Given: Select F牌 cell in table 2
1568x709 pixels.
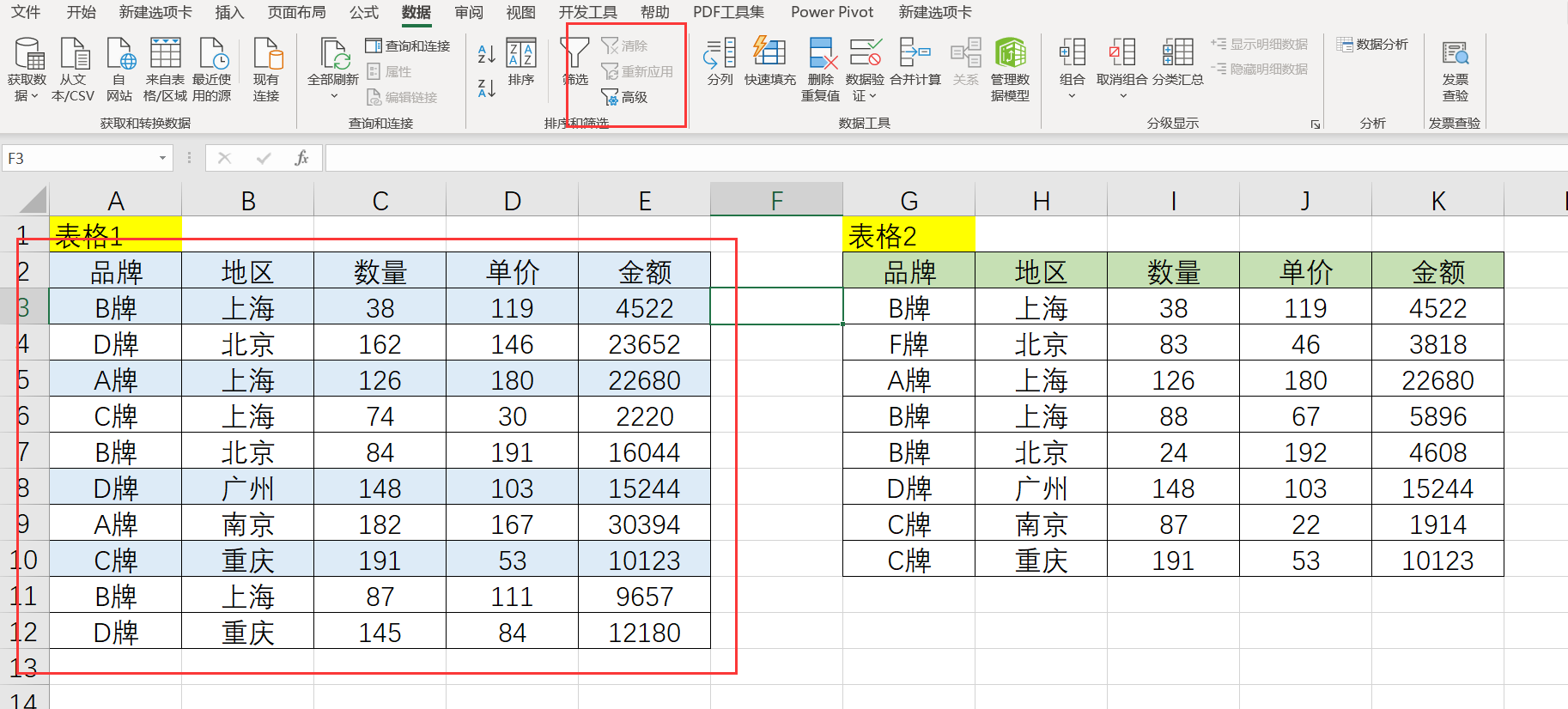Looking at the screenshot, I should pos(909,343).
